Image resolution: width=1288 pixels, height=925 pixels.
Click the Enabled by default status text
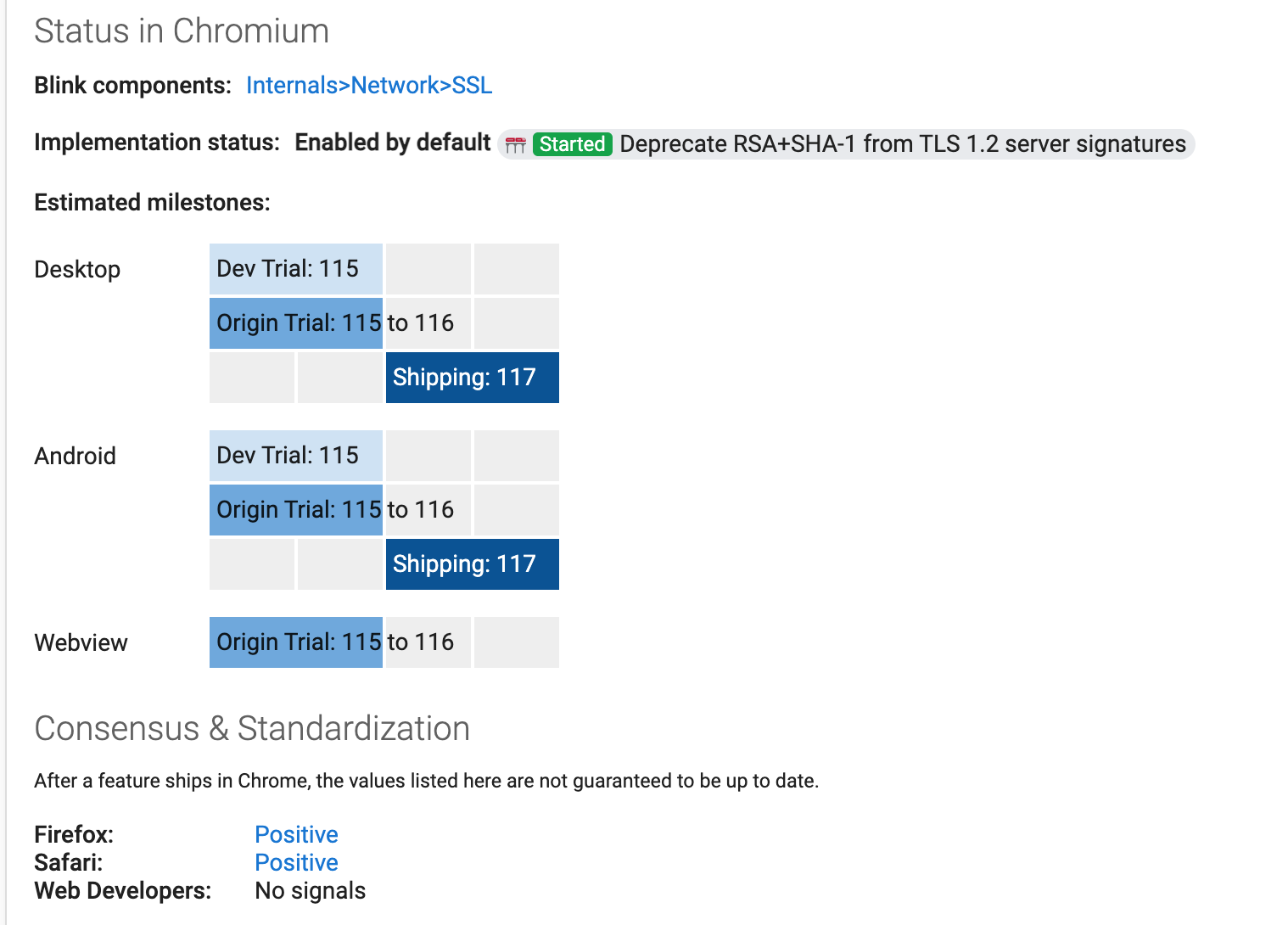(393, 143)
